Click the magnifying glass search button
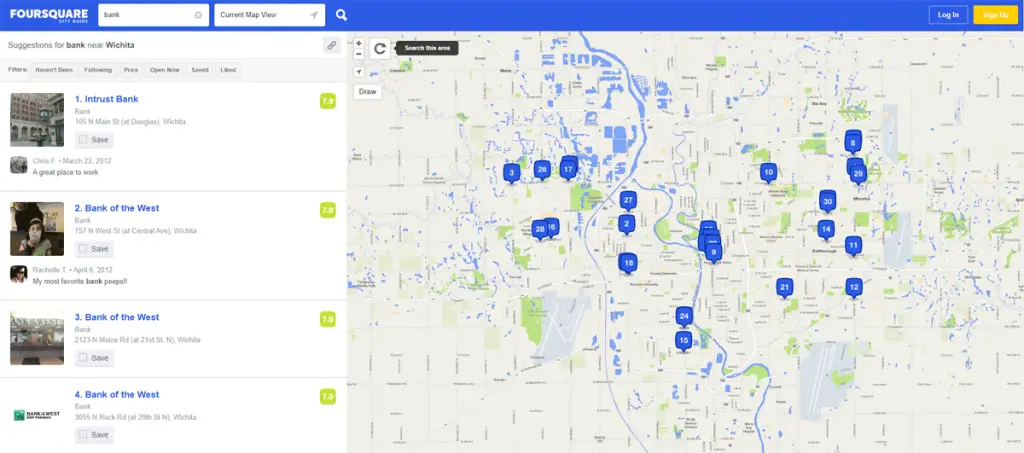 (341, 15)
